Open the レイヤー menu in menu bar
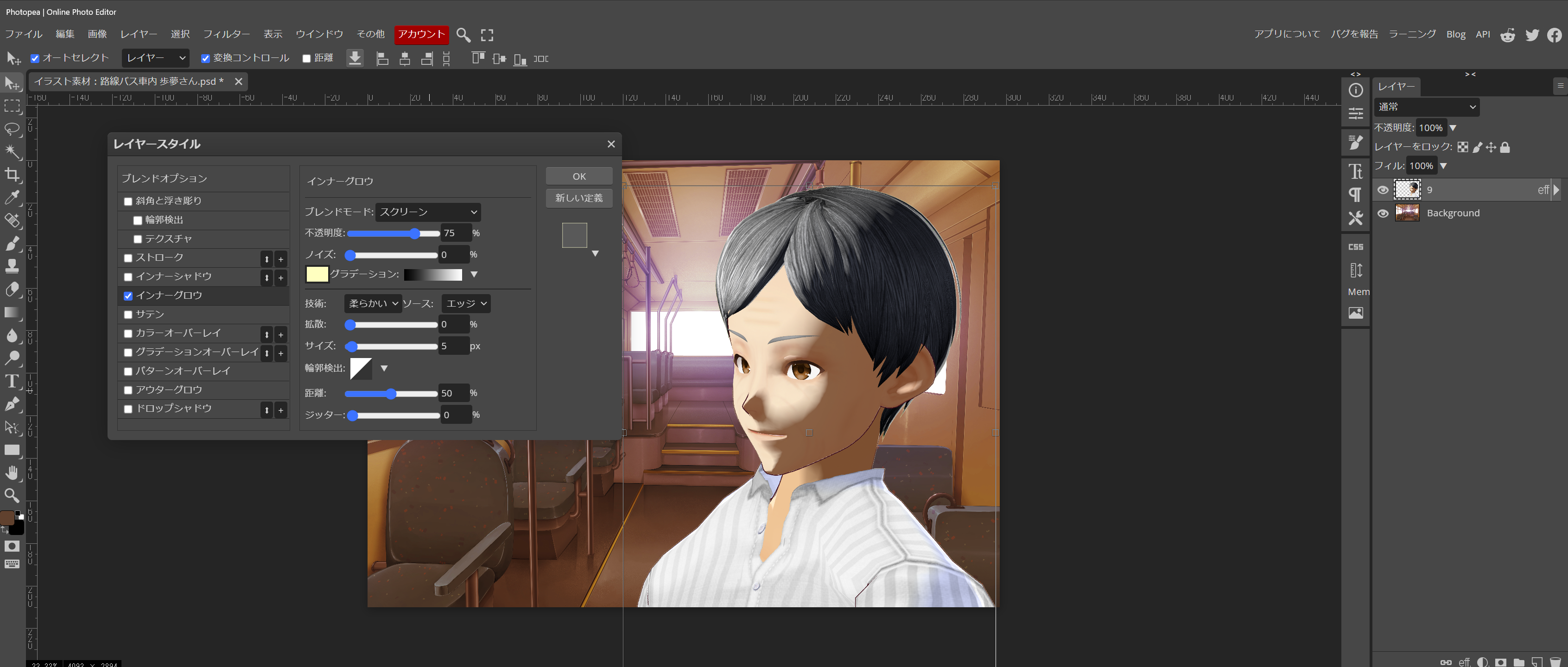This screenshot has height=667, width=1568. [138, 34]
